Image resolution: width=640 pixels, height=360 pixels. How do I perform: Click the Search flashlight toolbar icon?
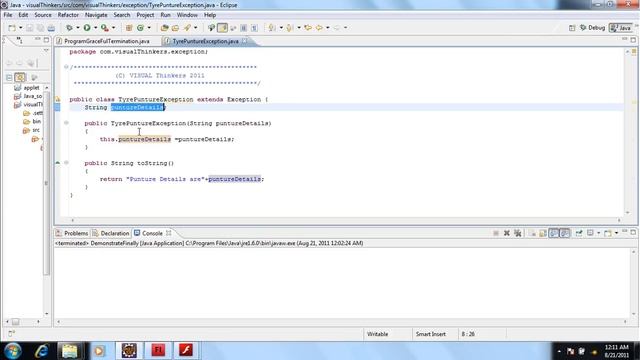point(187,28)
